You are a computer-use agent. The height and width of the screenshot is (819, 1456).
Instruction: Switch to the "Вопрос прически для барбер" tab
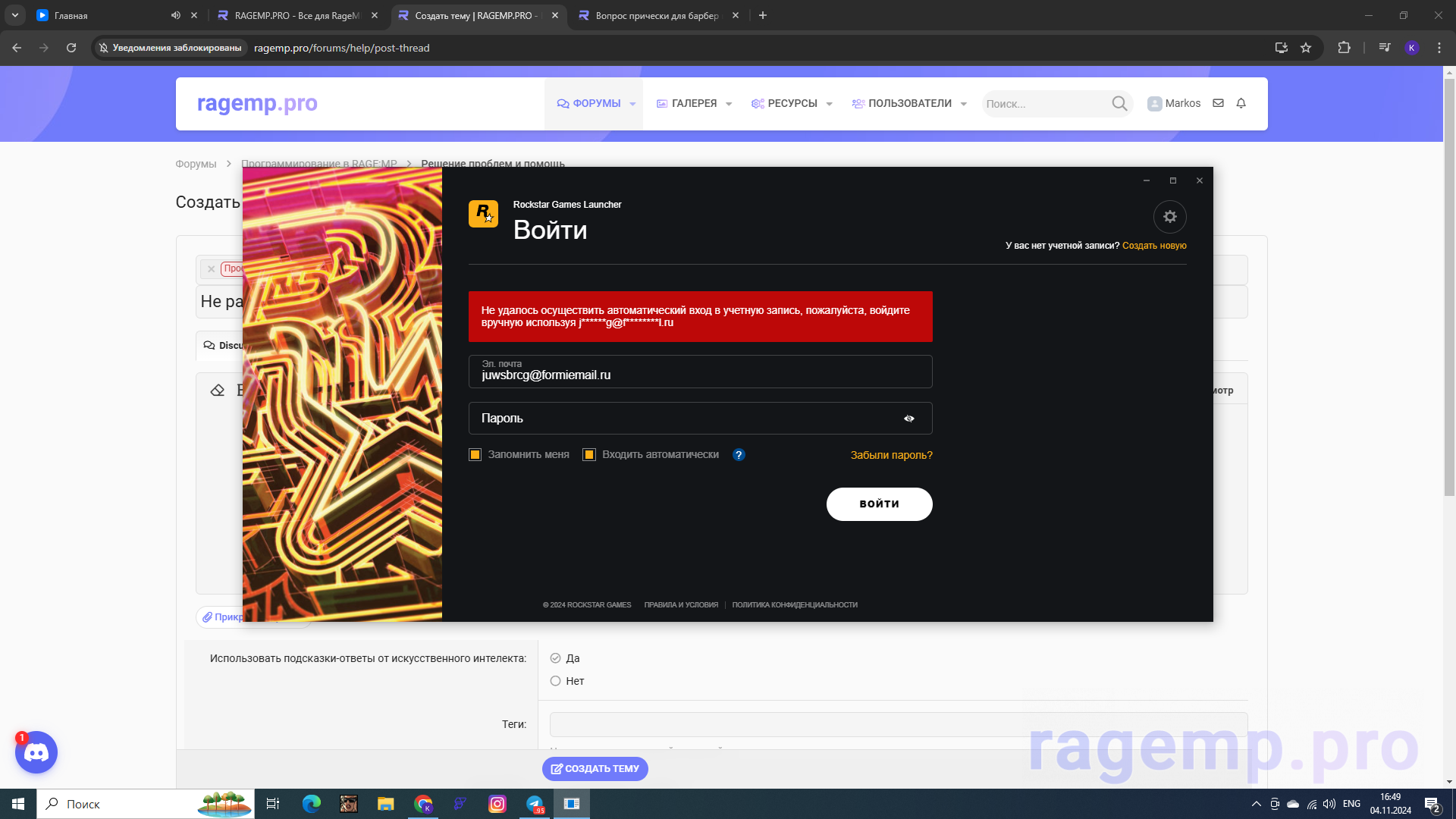click(x=656, y=15)
